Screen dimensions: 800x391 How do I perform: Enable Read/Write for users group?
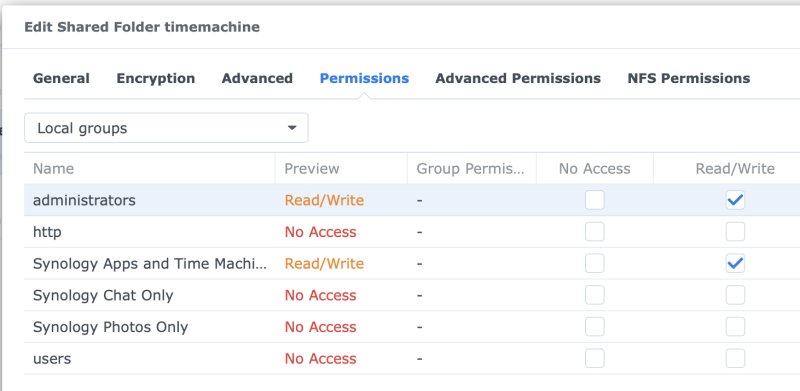pos(735,358)
